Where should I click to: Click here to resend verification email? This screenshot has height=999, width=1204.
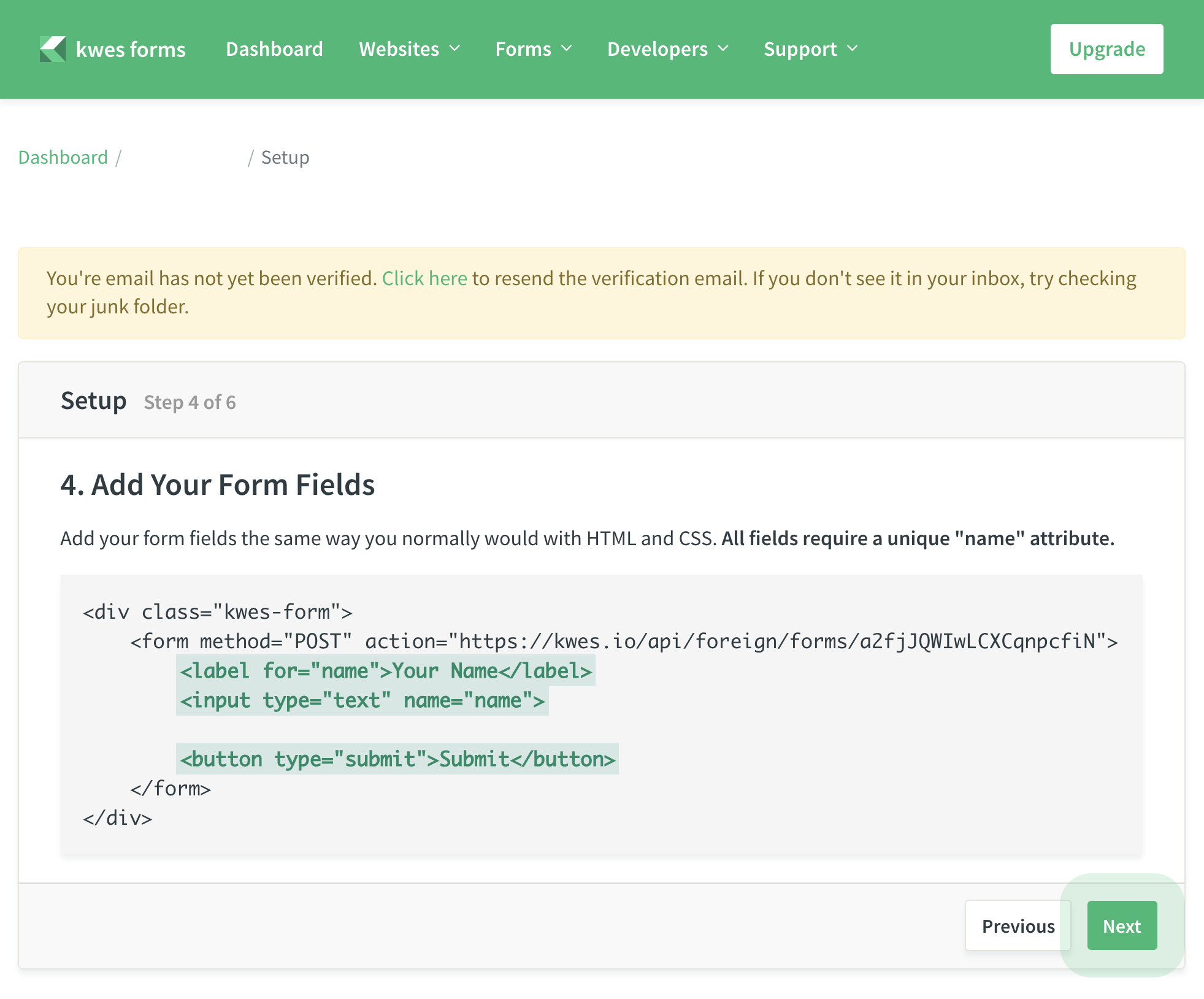[424, 278]
